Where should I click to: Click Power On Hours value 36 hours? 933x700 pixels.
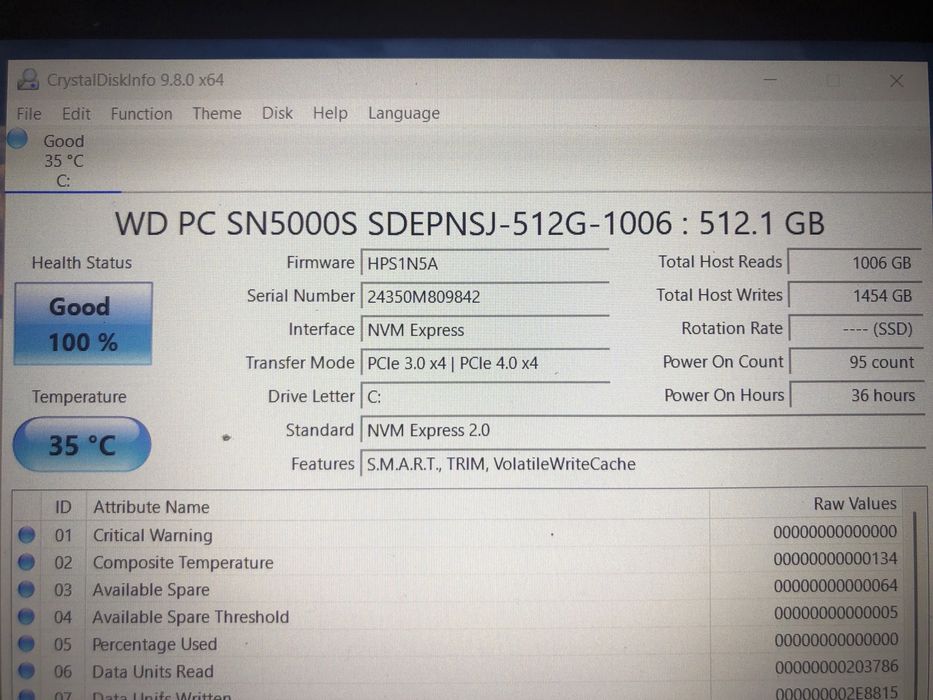coord(857,395)
